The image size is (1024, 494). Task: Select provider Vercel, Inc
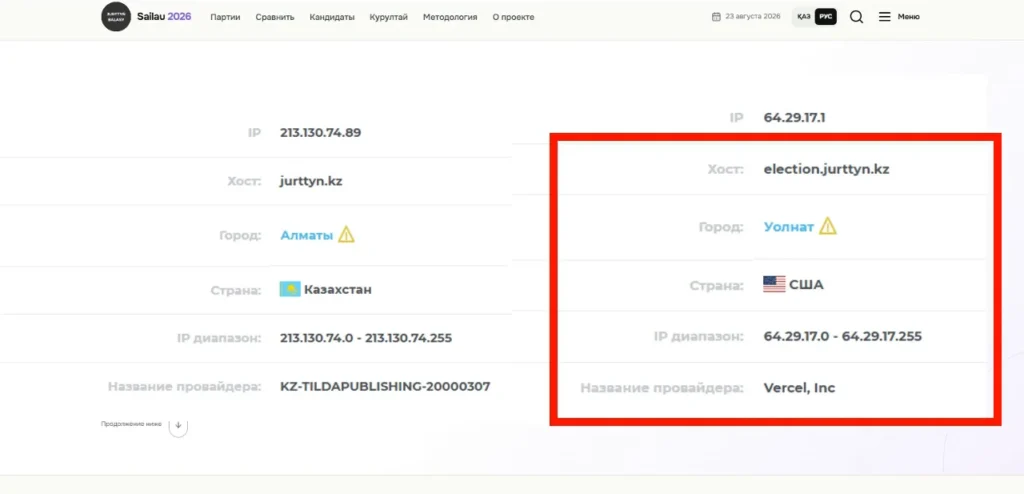799,387
